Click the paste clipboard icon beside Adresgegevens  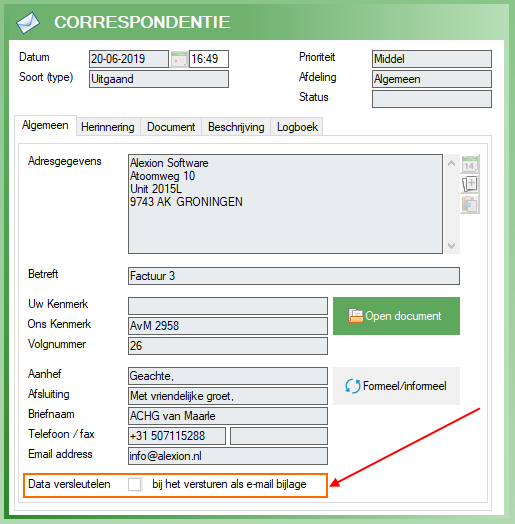click(x=470, y=204)
